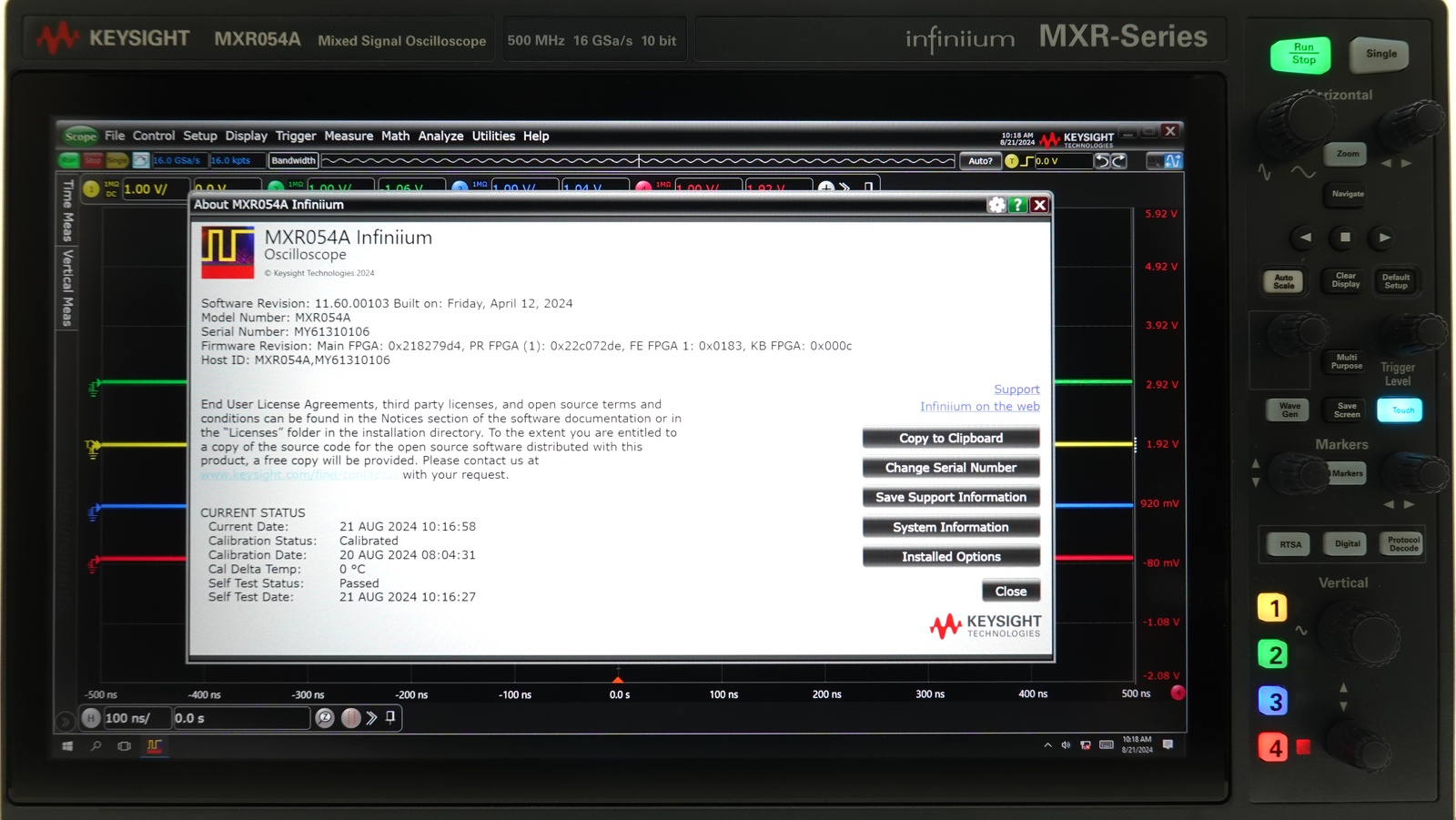View Installed Options
The image size is (1456, 820).
(x=951, y=557)
